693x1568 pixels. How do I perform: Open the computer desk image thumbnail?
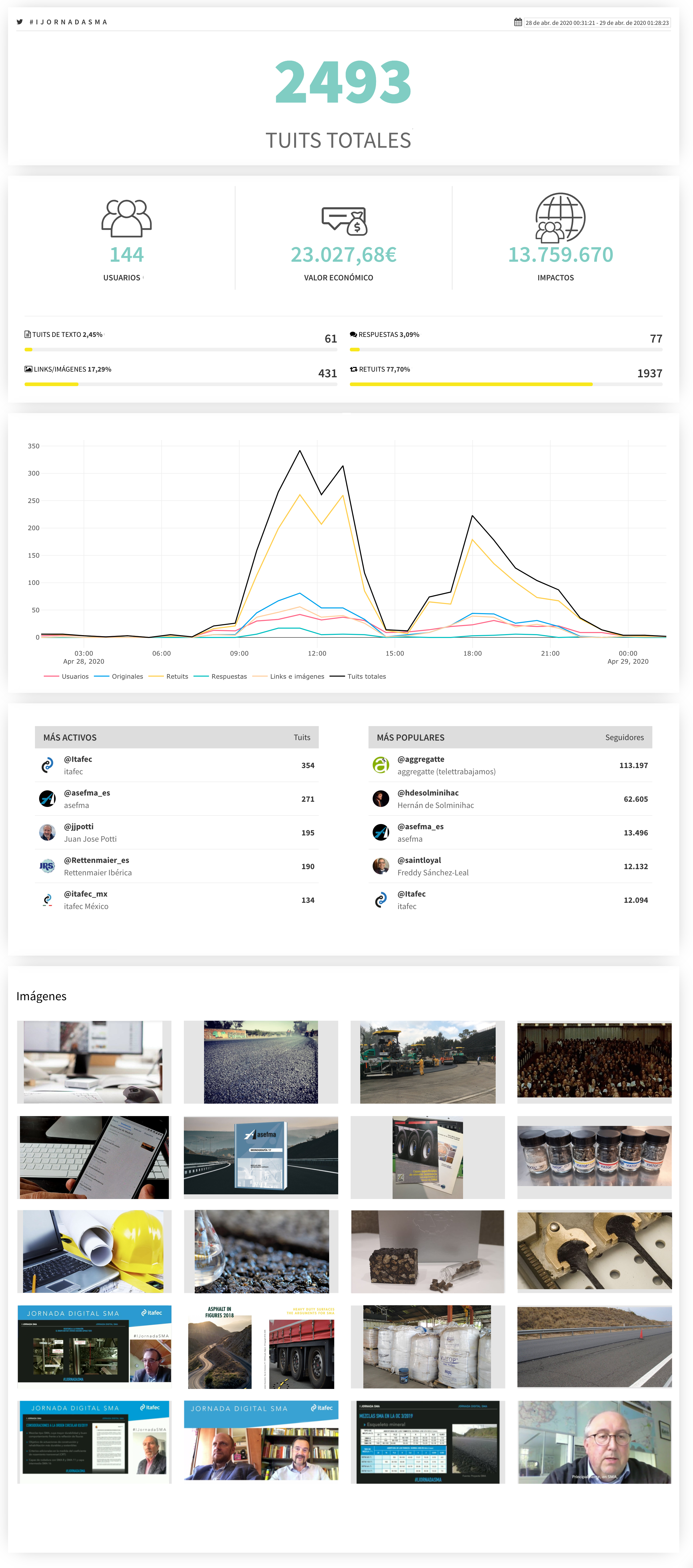tap(94, 1062)
